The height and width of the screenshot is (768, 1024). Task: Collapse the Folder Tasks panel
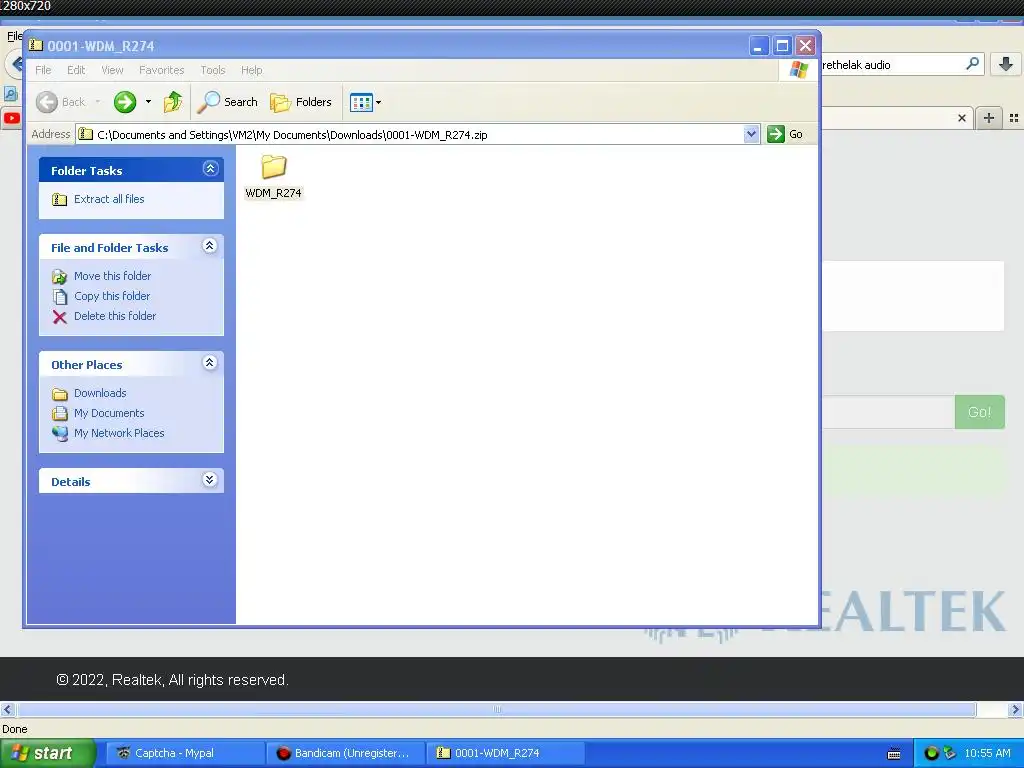[210, 169]
